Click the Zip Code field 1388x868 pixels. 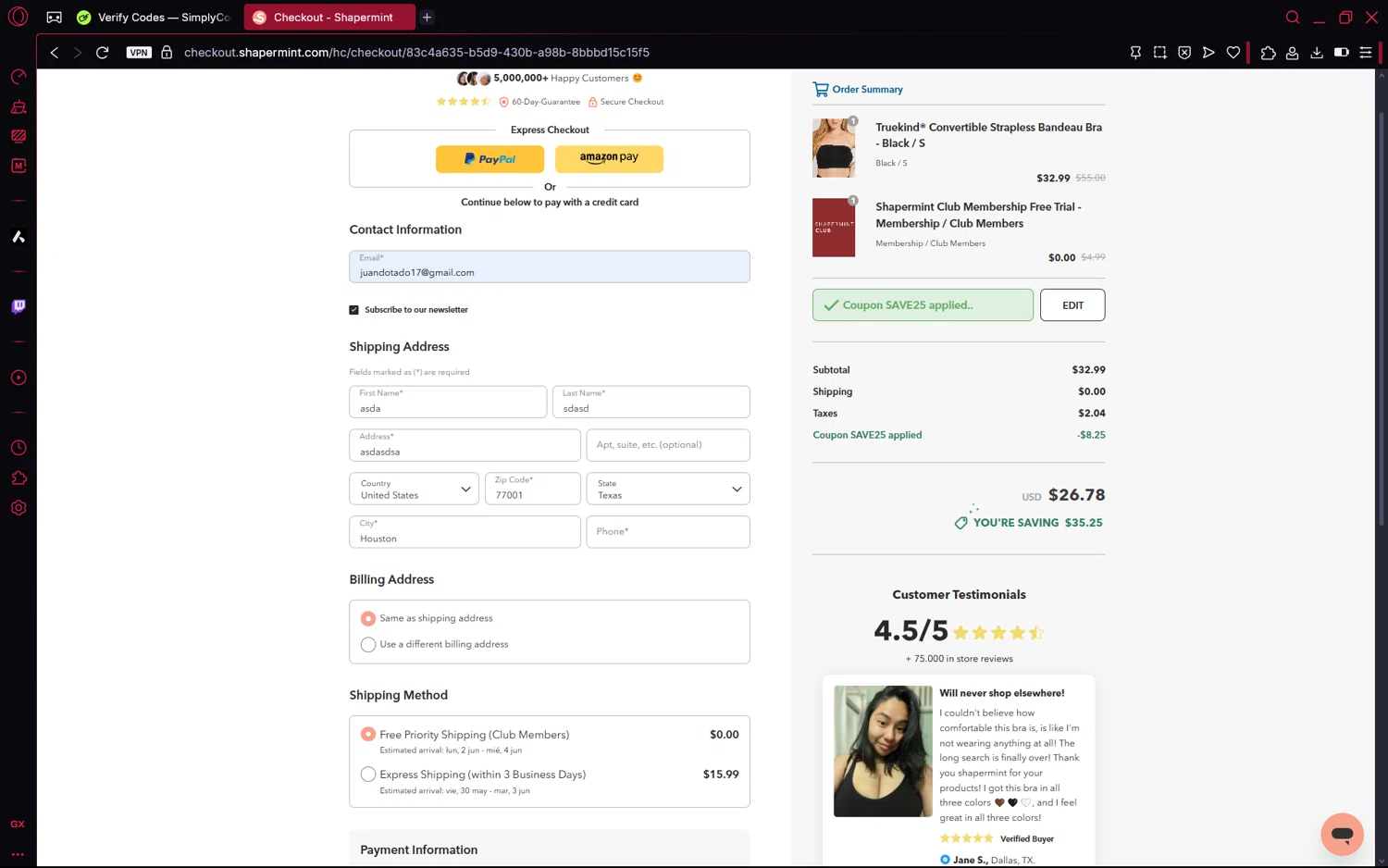pyautogui.click(x=533, y=489)
